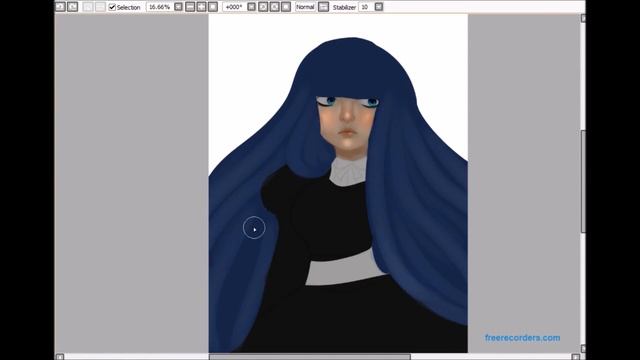This screenshot has width=640, height=360.
Task: Click the Normal view mode field
Action: (x=305, y=7)
